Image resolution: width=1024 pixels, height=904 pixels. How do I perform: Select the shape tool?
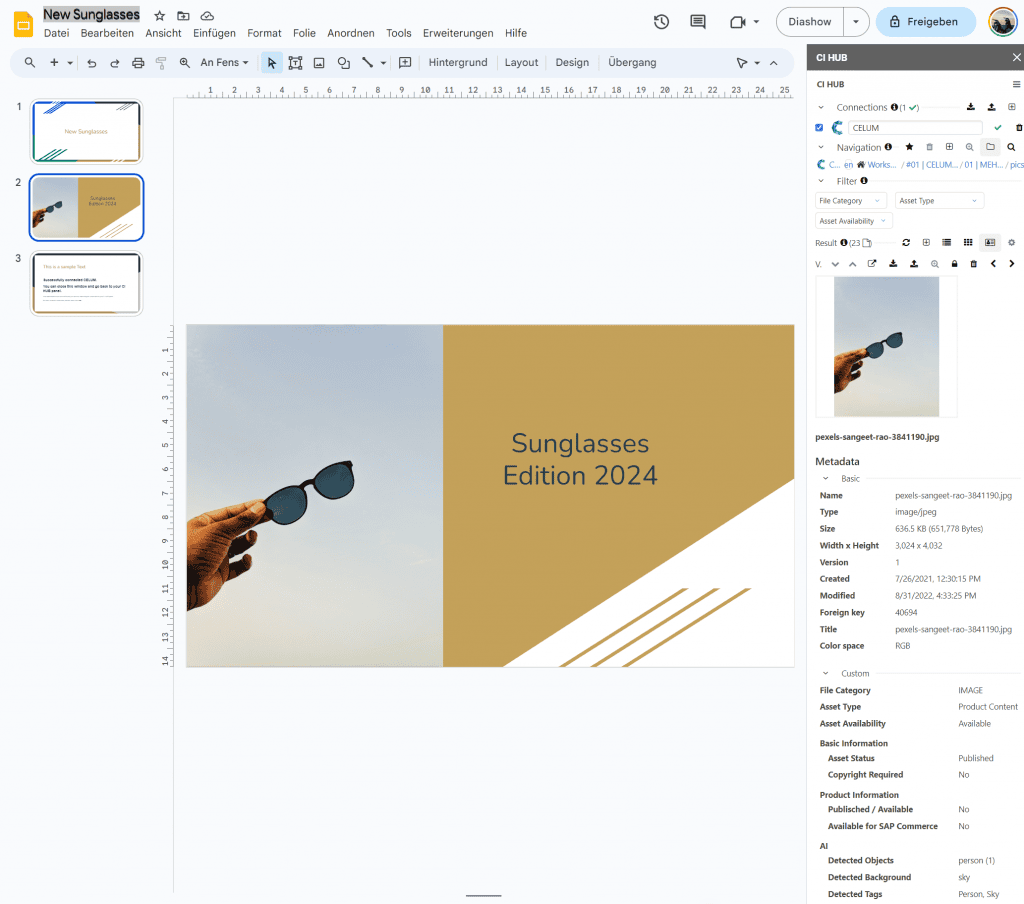343,62
